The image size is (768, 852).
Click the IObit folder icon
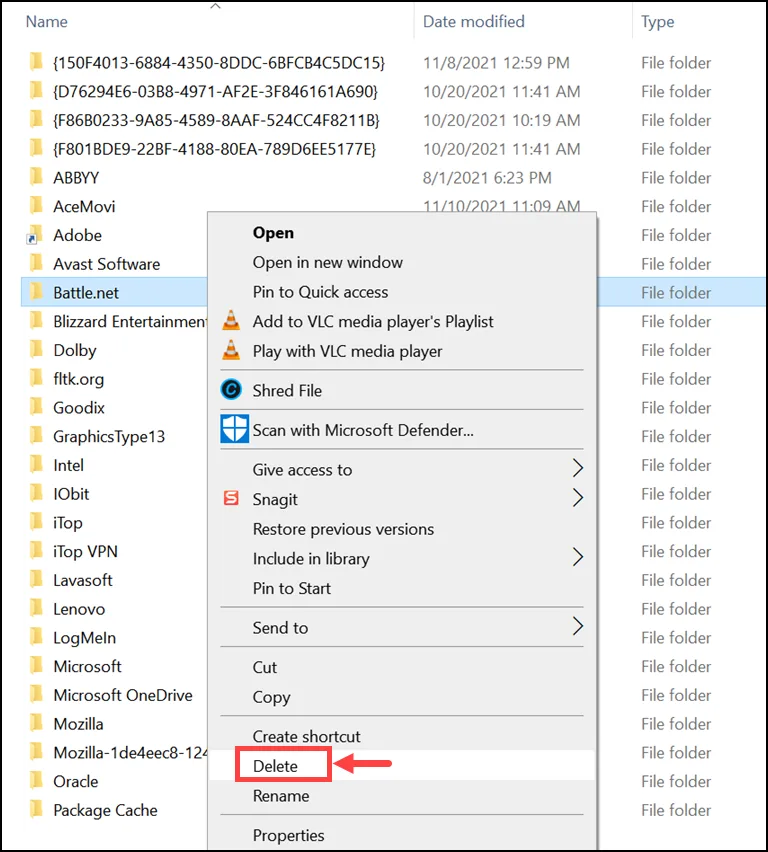pos(36,493)
